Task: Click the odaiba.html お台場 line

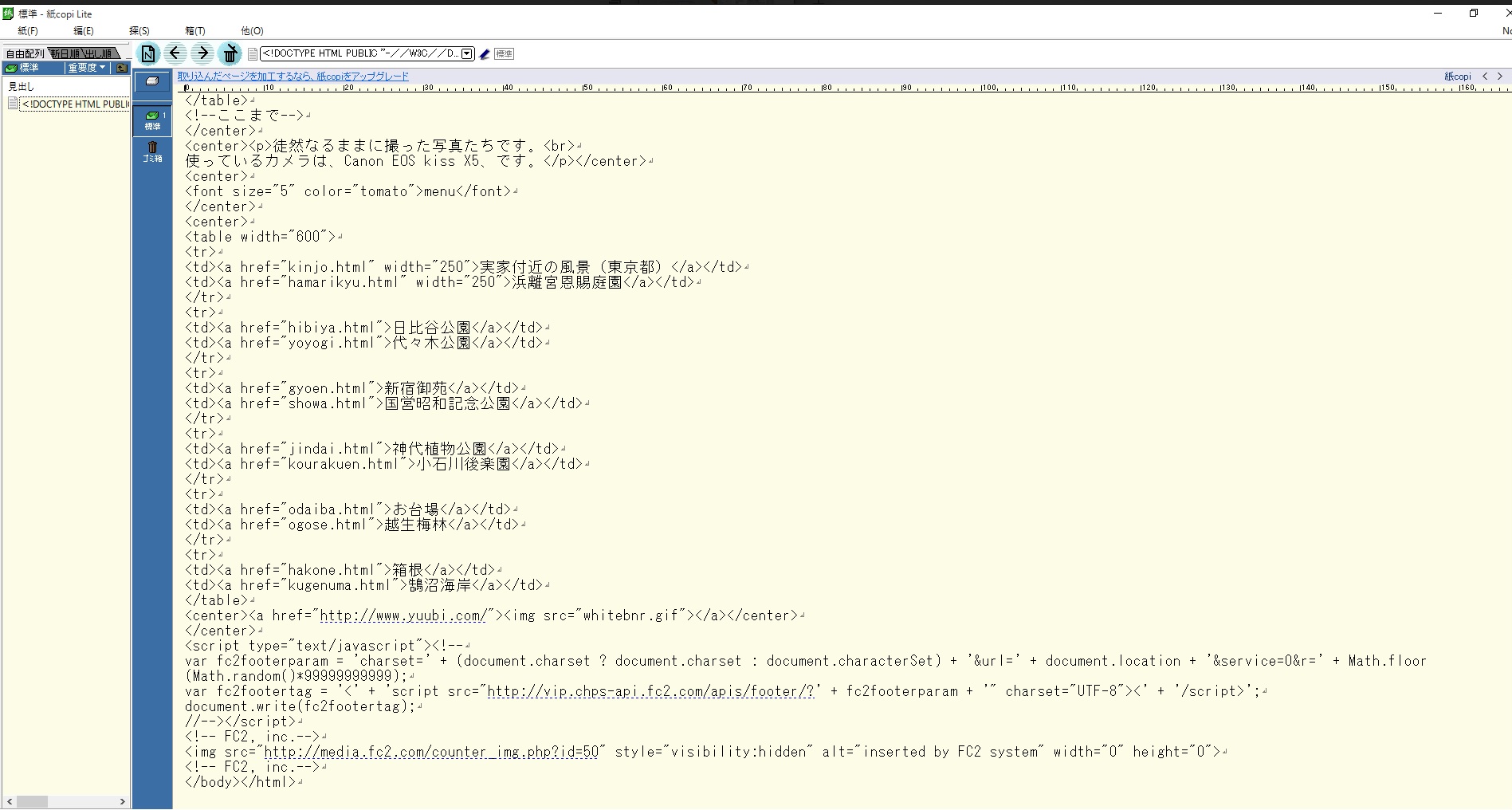Action: (x=351, y=509)
